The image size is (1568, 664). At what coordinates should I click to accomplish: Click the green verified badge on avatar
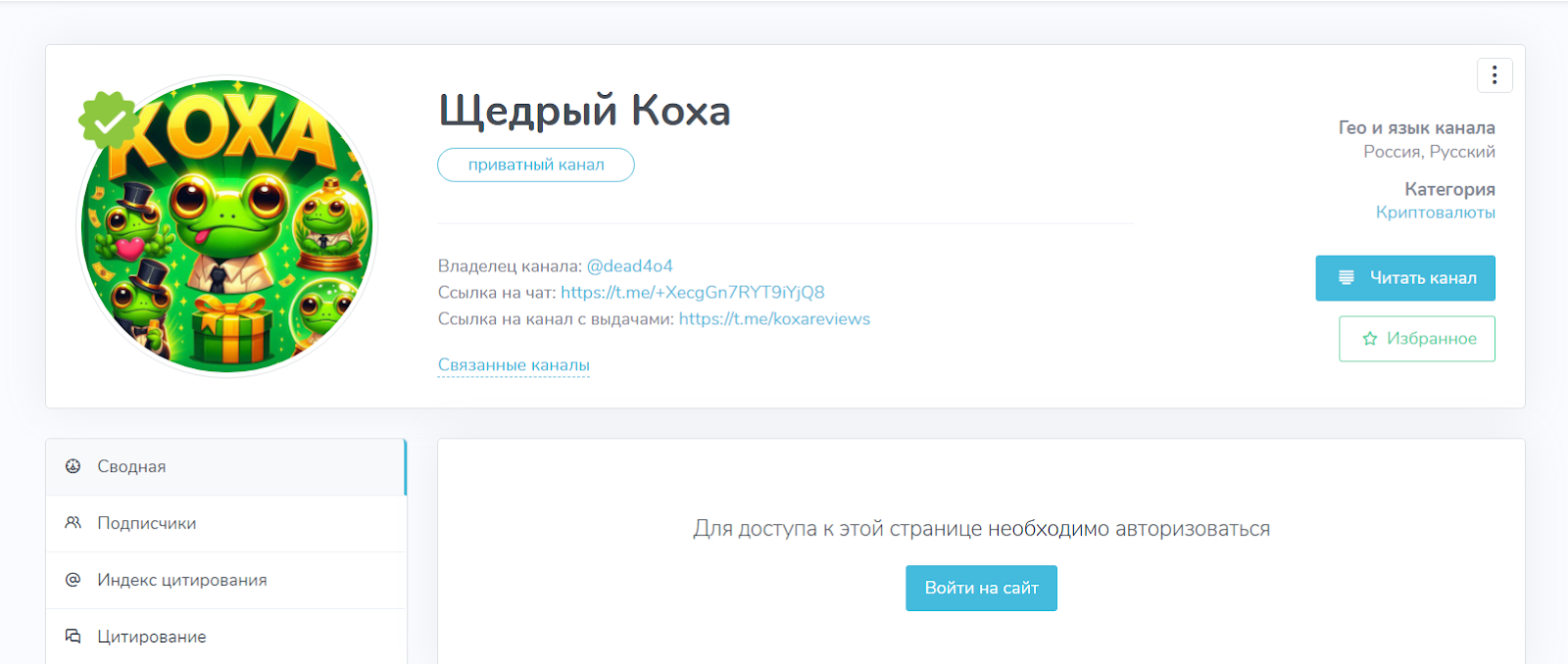[109, 120]
